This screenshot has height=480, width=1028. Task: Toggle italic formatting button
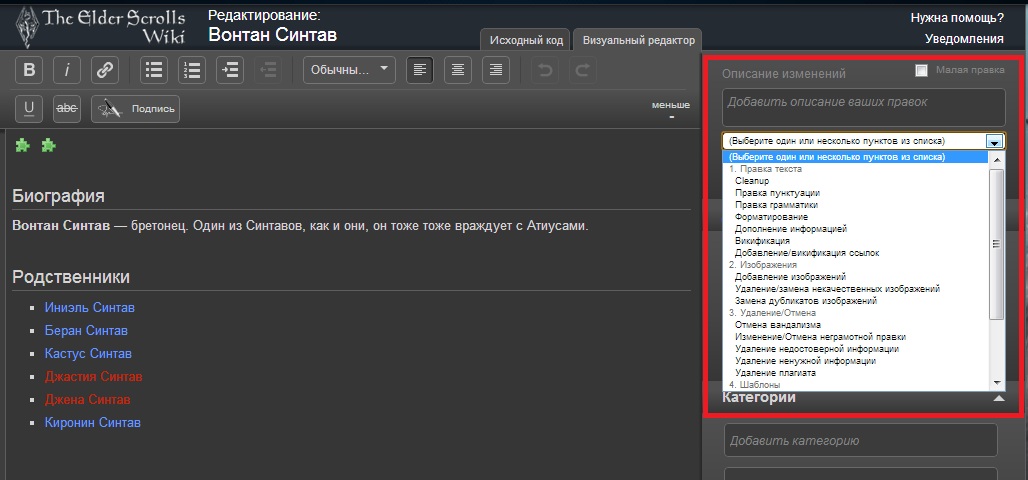tap(67, 70)
